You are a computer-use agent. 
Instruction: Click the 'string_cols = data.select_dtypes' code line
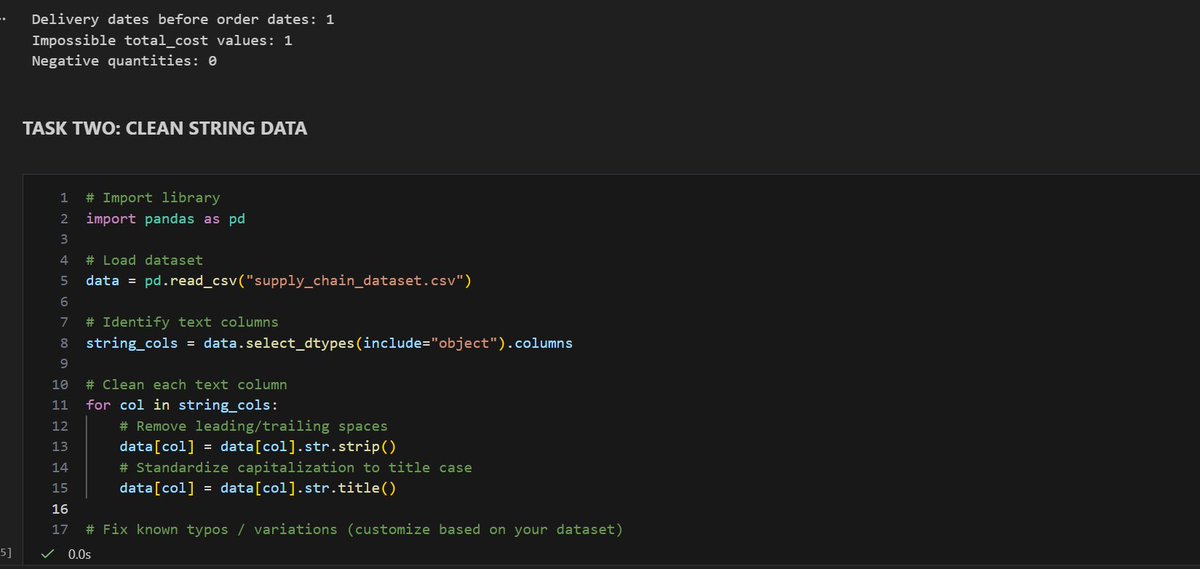(330, 343)
